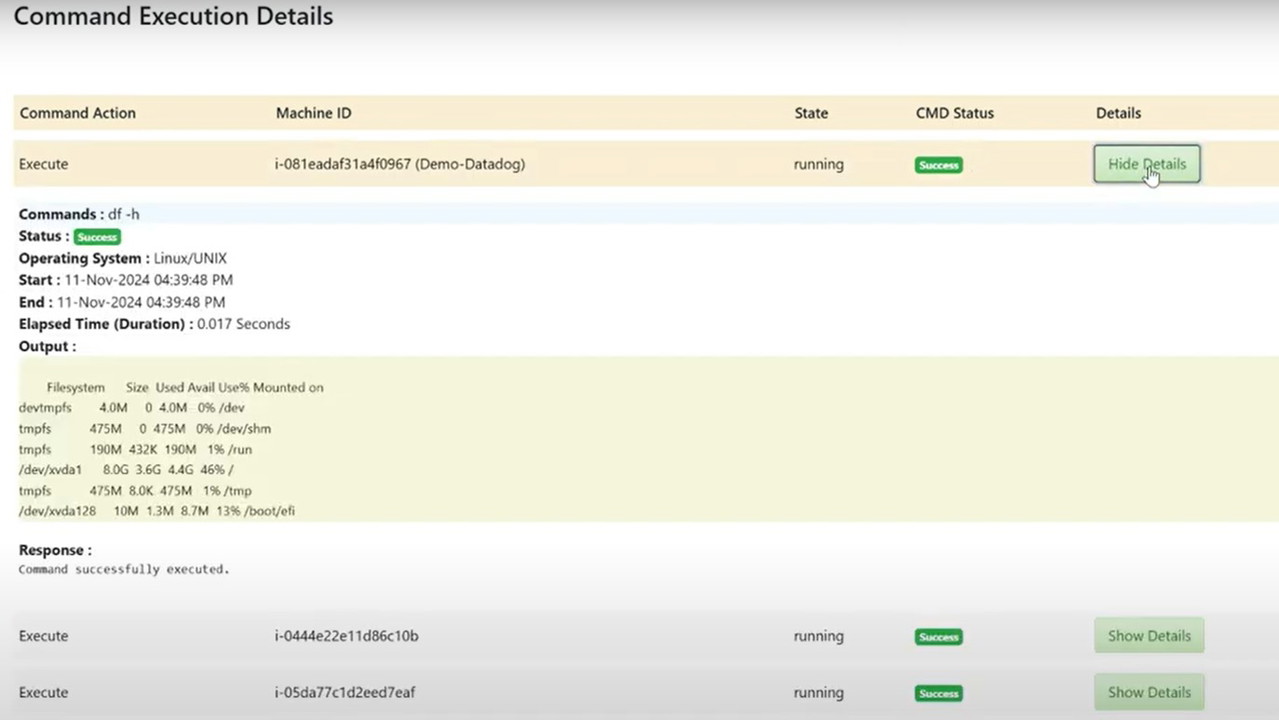This screenshot has height=720, width=1279.
Task: Click the Command Action column header
Action: coord(77,113)
